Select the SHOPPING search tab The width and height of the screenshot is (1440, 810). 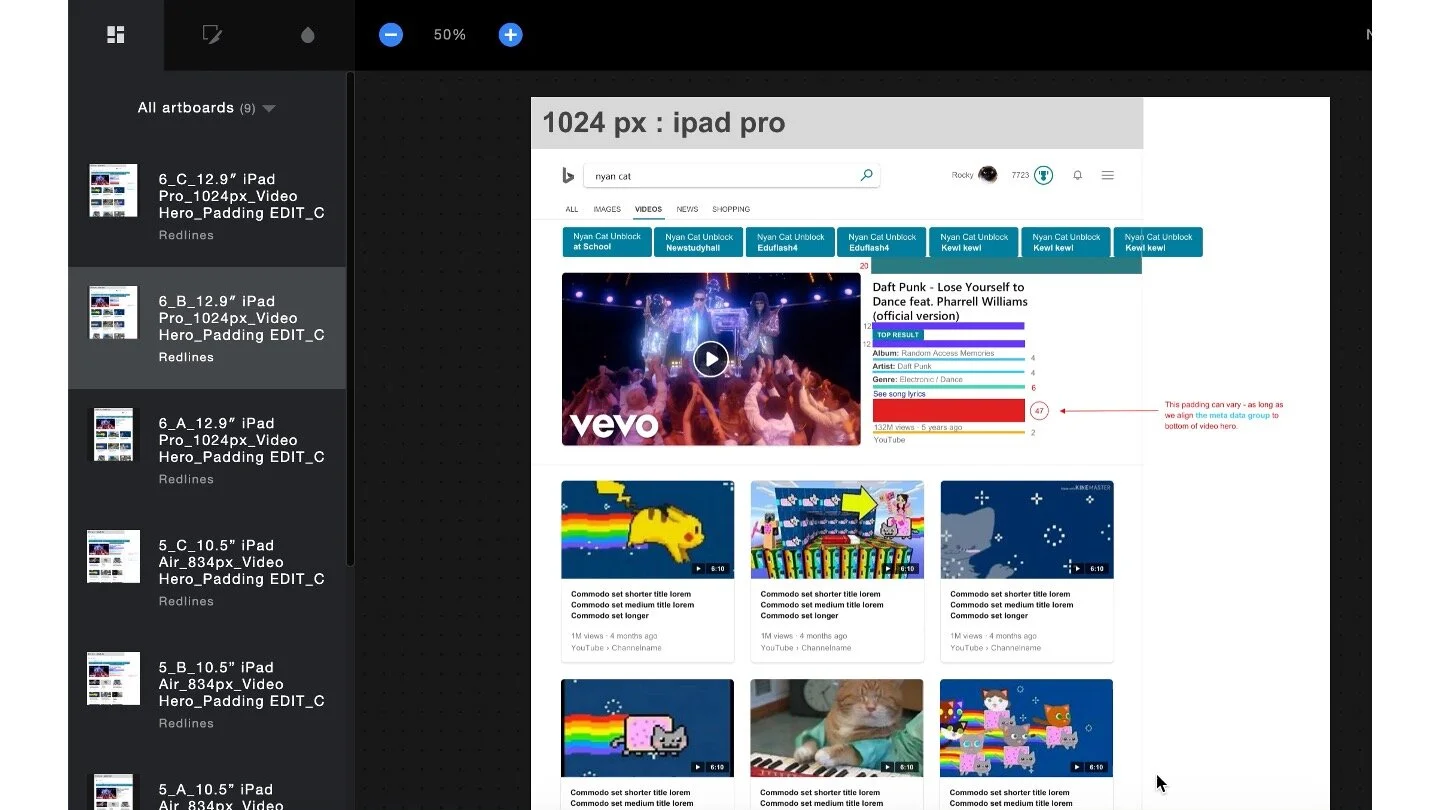(731, 209)
